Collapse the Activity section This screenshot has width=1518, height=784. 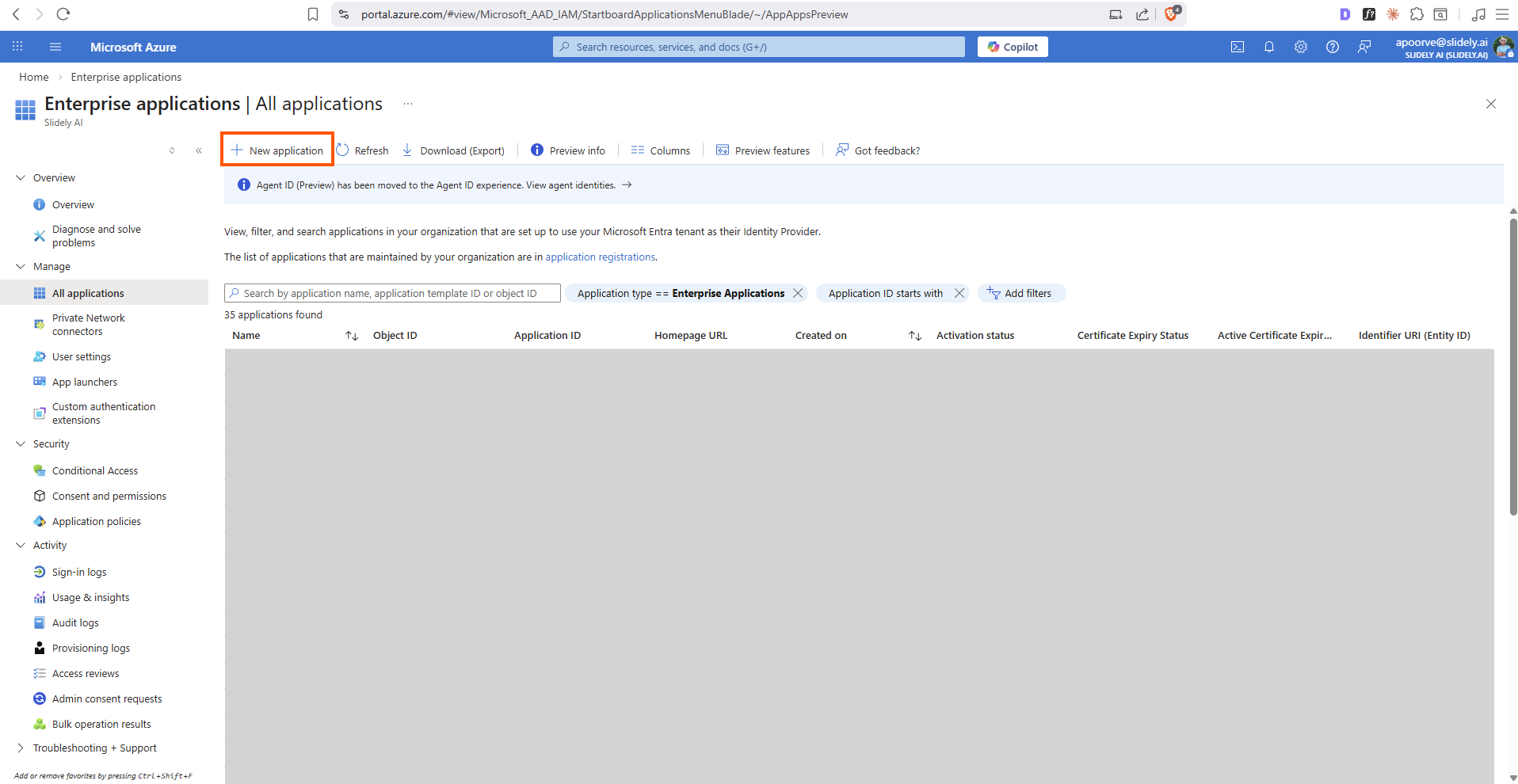[21, 545]
